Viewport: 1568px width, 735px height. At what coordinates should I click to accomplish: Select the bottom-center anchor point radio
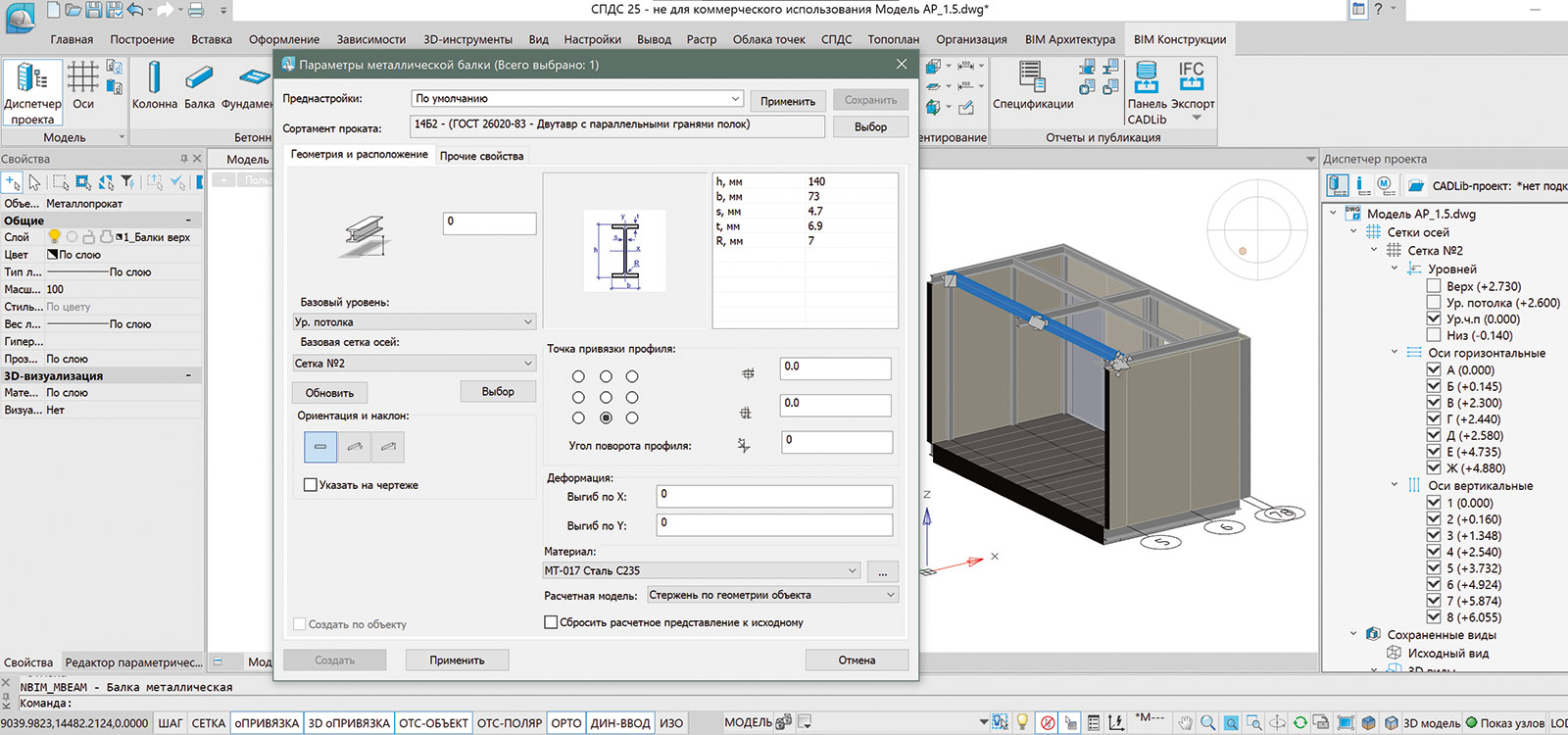[x=606, y=417]
